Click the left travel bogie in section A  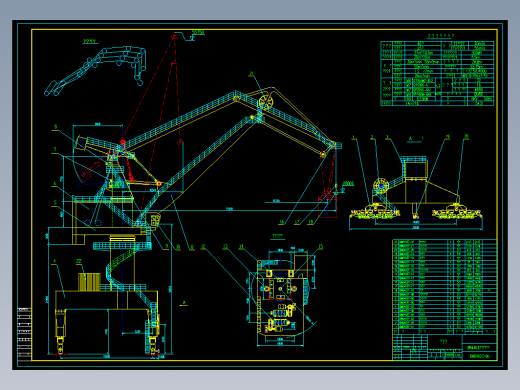point(375,212)
